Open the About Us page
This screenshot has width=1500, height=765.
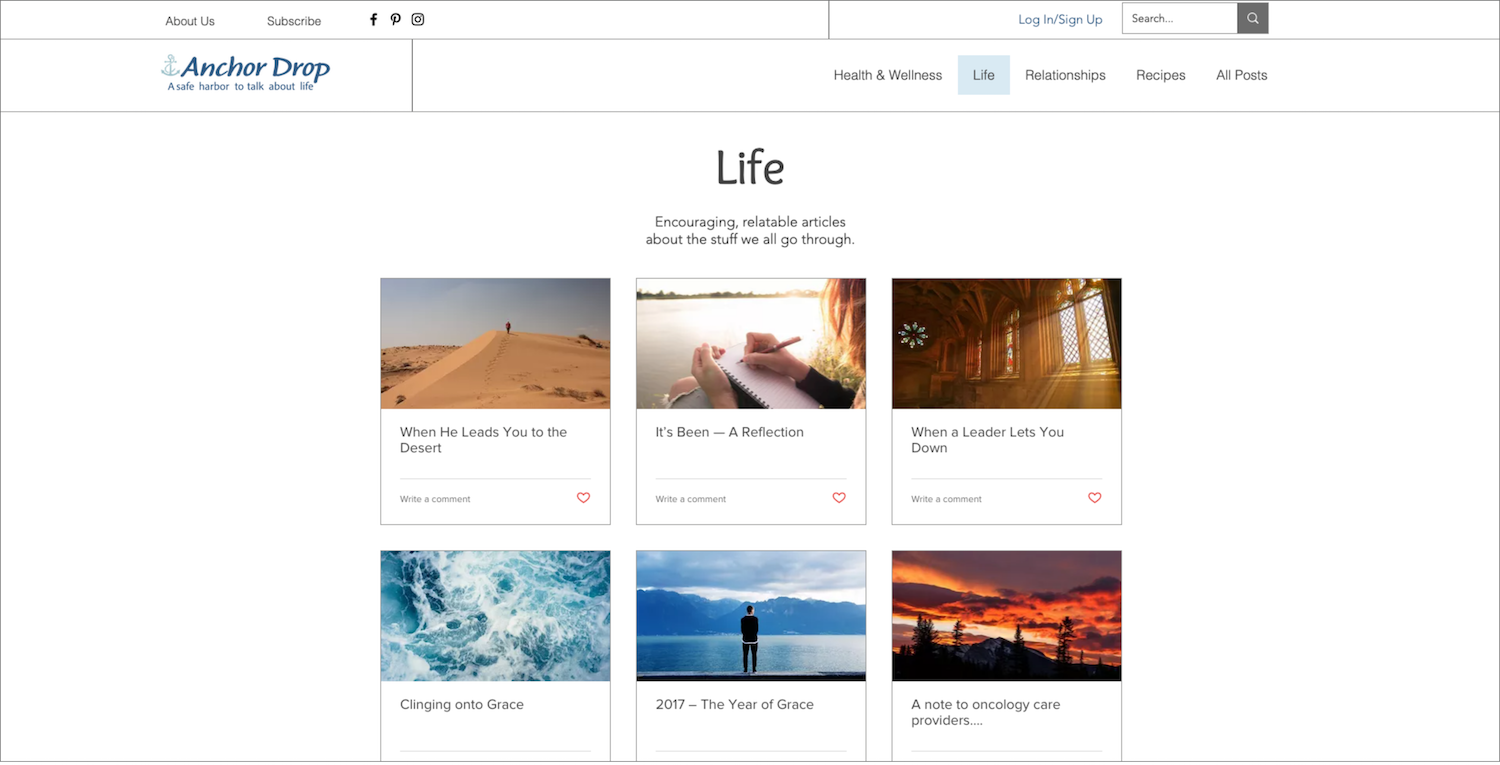pyautogui.click(x=190, y=21)
